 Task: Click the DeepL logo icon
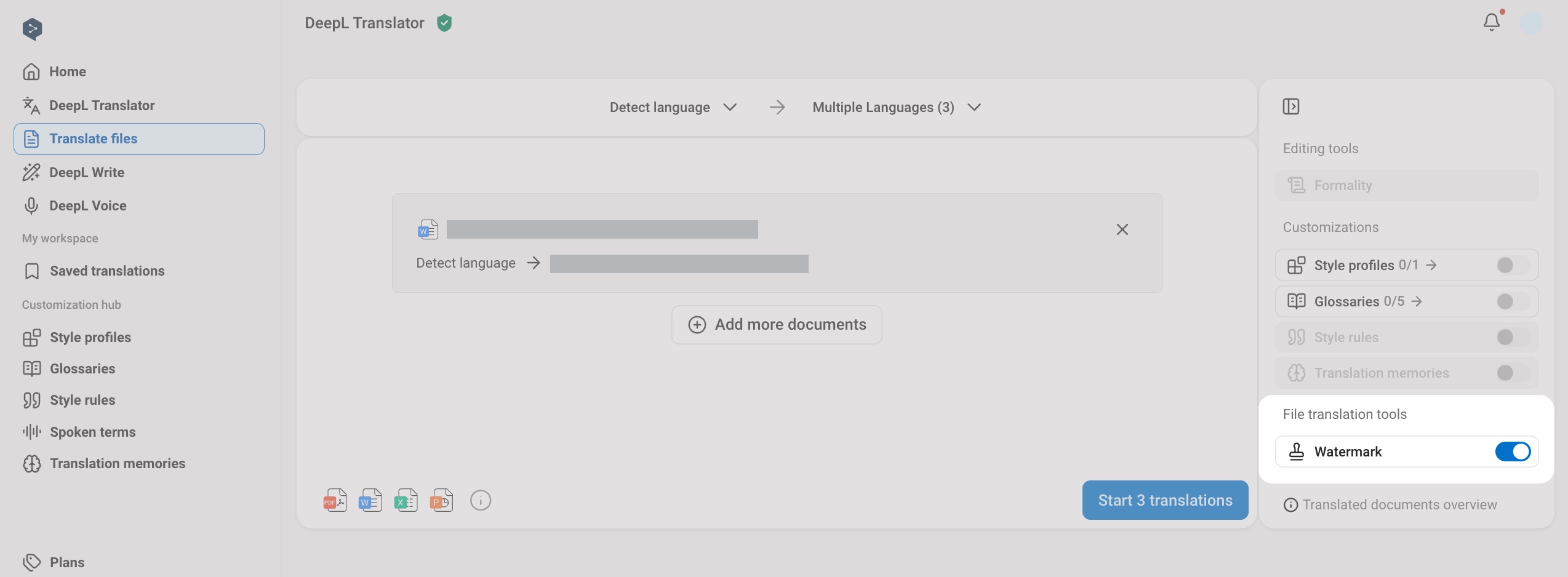coord(32,29)
